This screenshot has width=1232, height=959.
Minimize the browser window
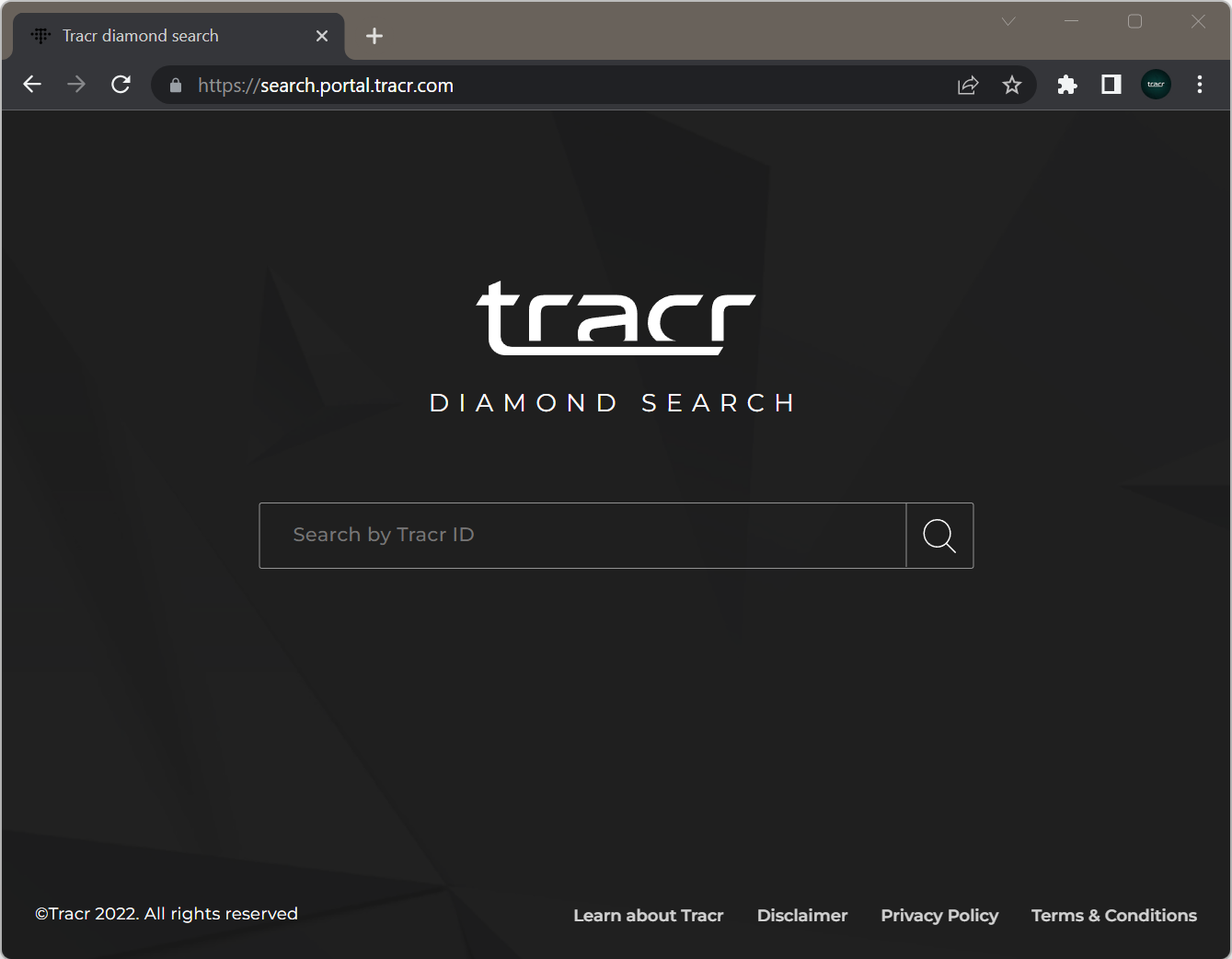coord(1071,21)
